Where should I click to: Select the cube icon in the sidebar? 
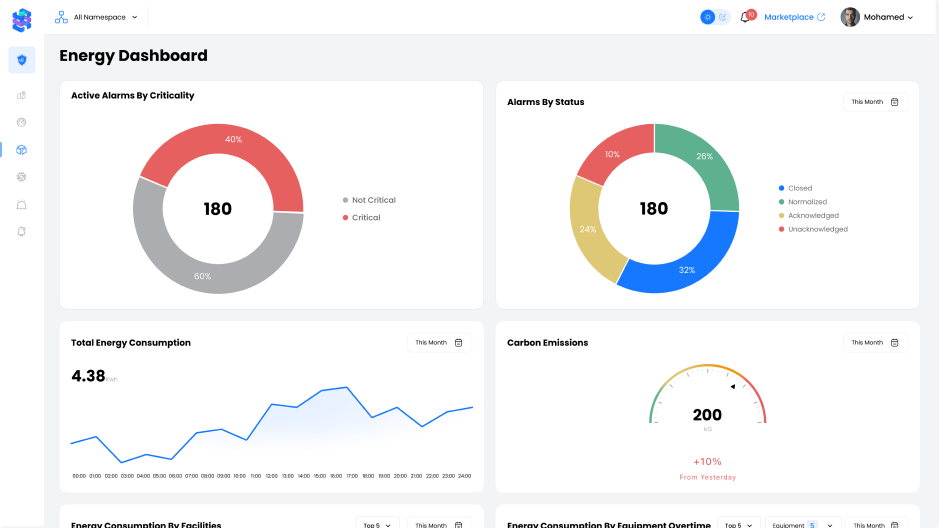(x=22, y=150)
